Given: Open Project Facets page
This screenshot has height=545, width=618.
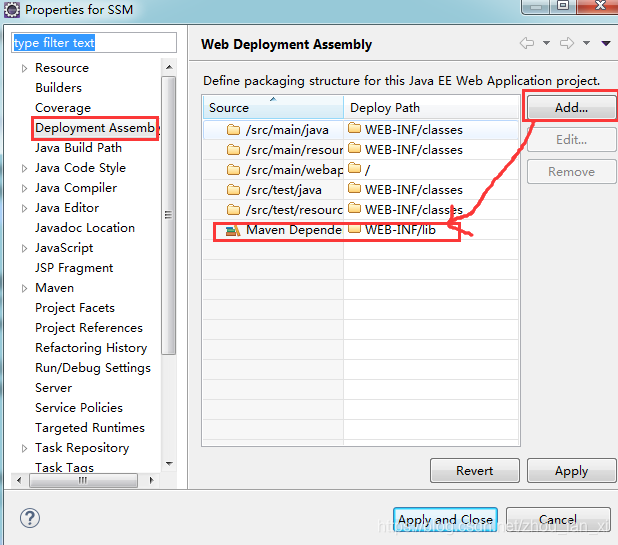Looking at the screenshot, I should pos(75,308).
